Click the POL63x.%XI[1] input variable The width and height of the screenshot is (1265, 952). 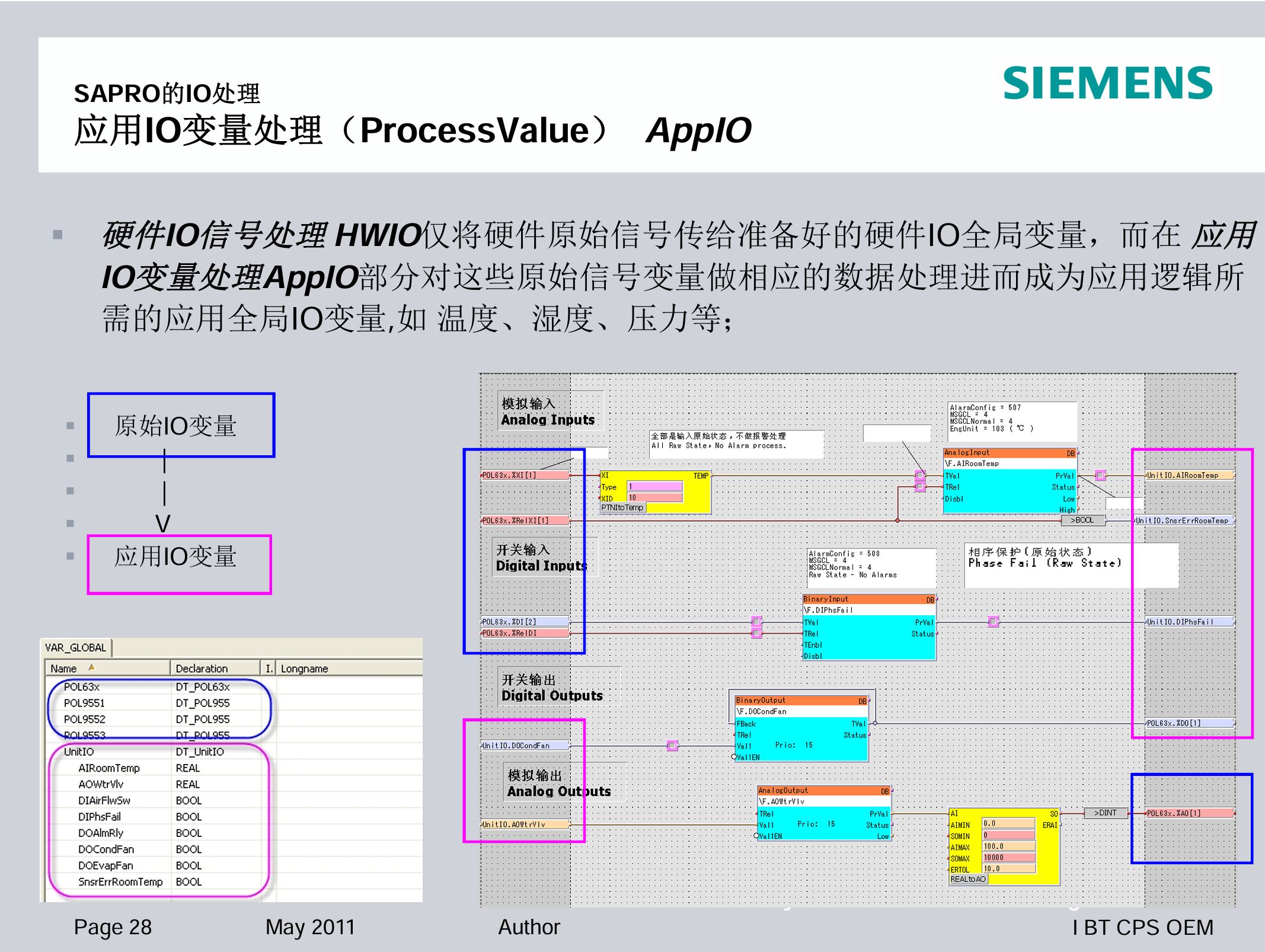[x=524, y=475]
